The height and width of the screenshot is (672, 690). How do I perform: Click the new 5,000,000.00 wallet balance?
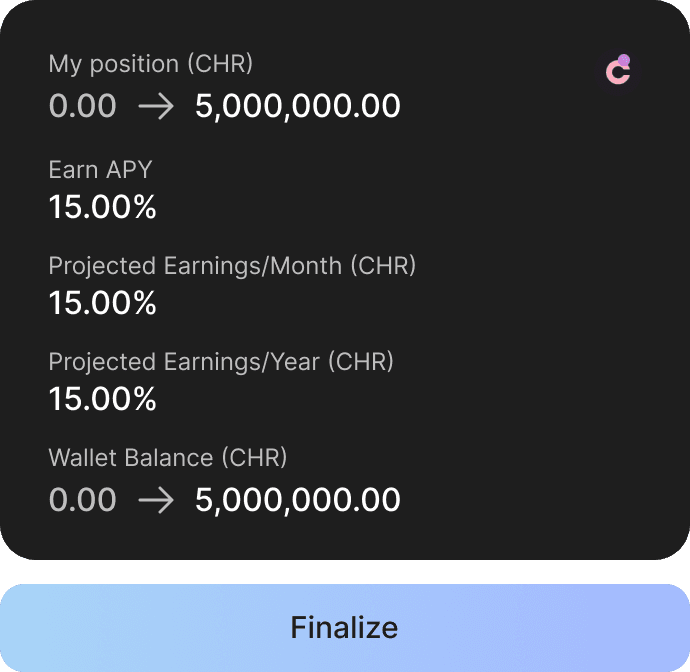click(298, 500)
